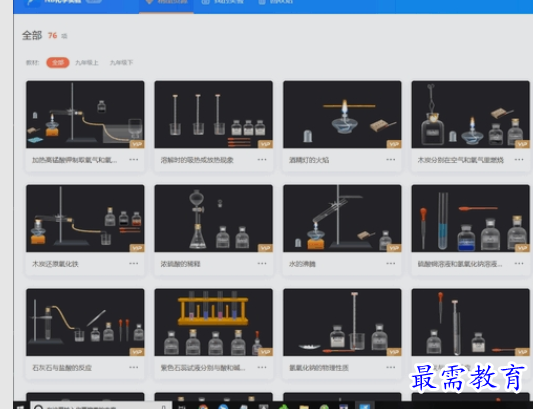
Task: Open the 酒精灯的火焰 experiment thumbnail
Action: point(342,114)
